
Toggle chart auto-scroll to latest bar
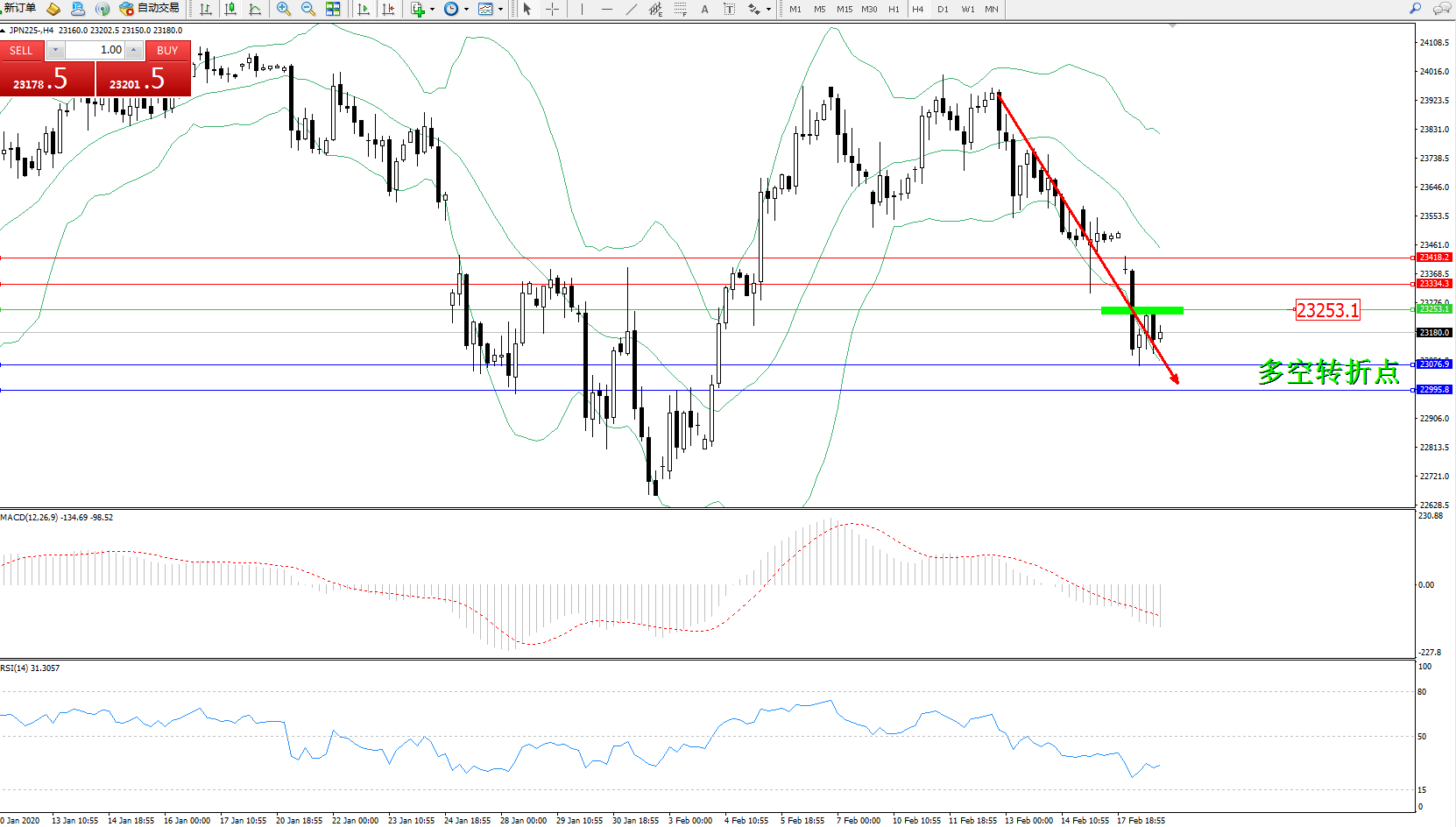click(x=364, y=9)
